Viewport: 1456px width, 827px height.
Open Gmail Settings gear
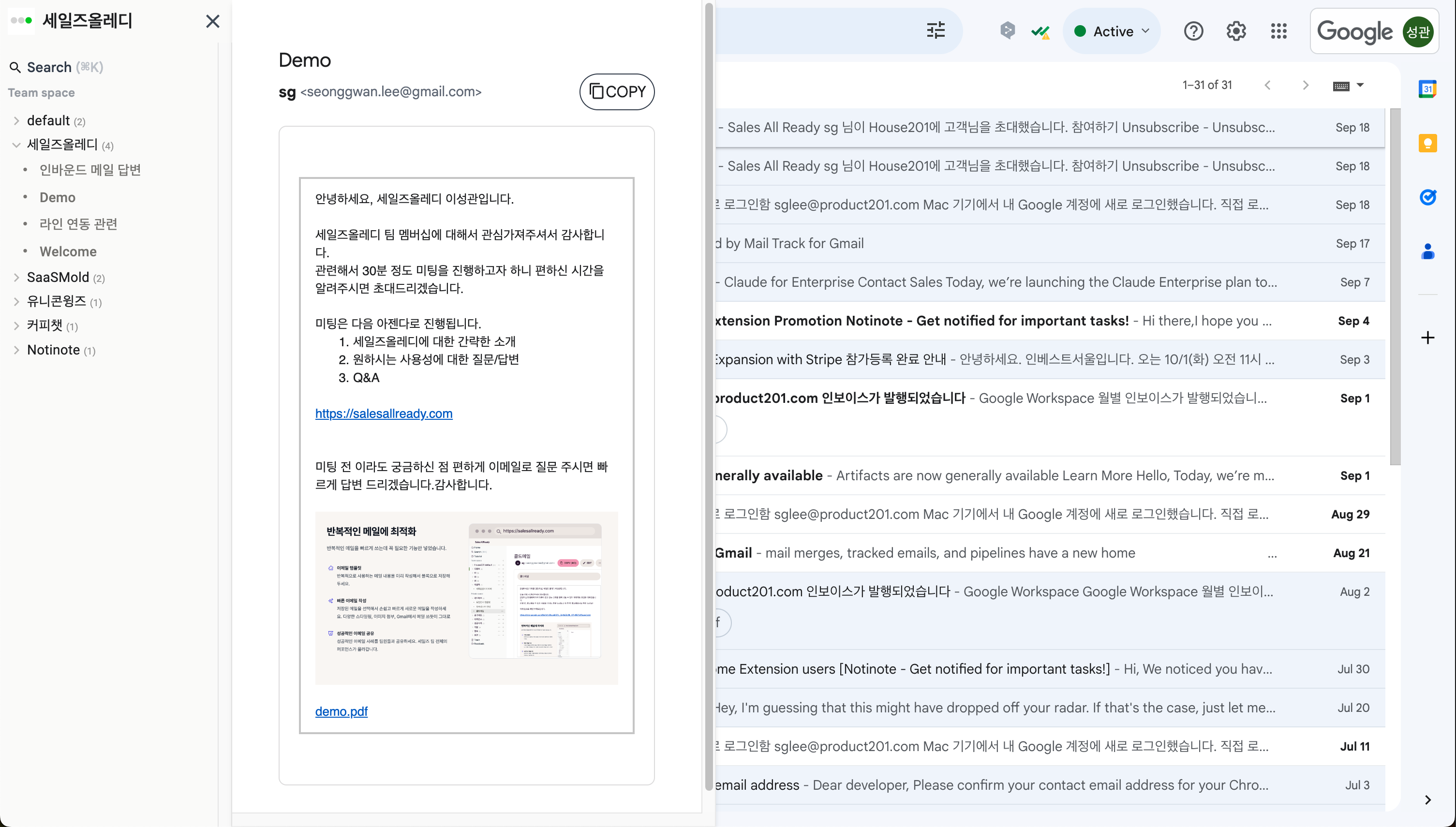coord(1236,31)
